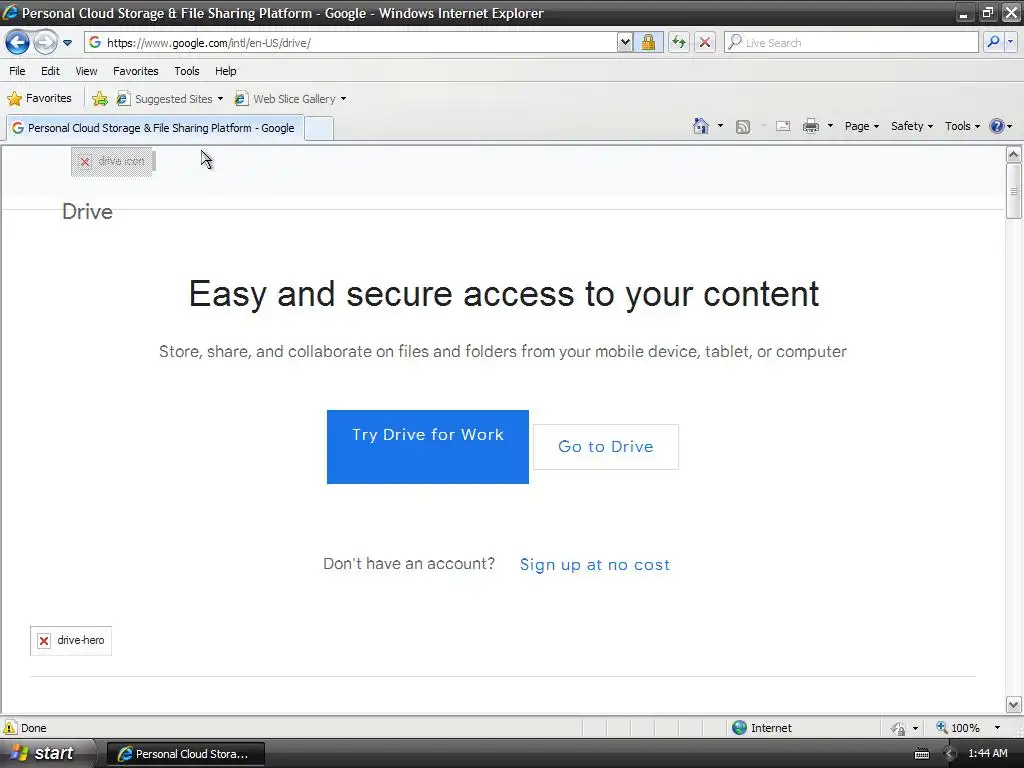Click the Personal Cloud Stora... taskbar item
The height and width of the screenshot is (768, 1024).
pyautogui.click(x=185, y=754)
